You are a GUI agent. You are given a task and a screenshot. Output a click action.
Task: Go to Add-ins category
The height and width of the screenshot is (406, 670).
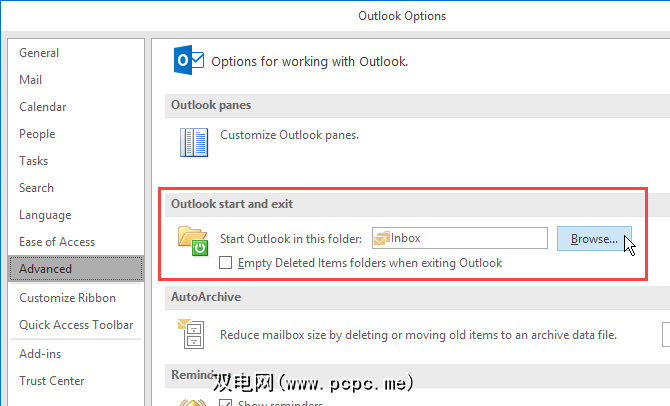point(39,354)
